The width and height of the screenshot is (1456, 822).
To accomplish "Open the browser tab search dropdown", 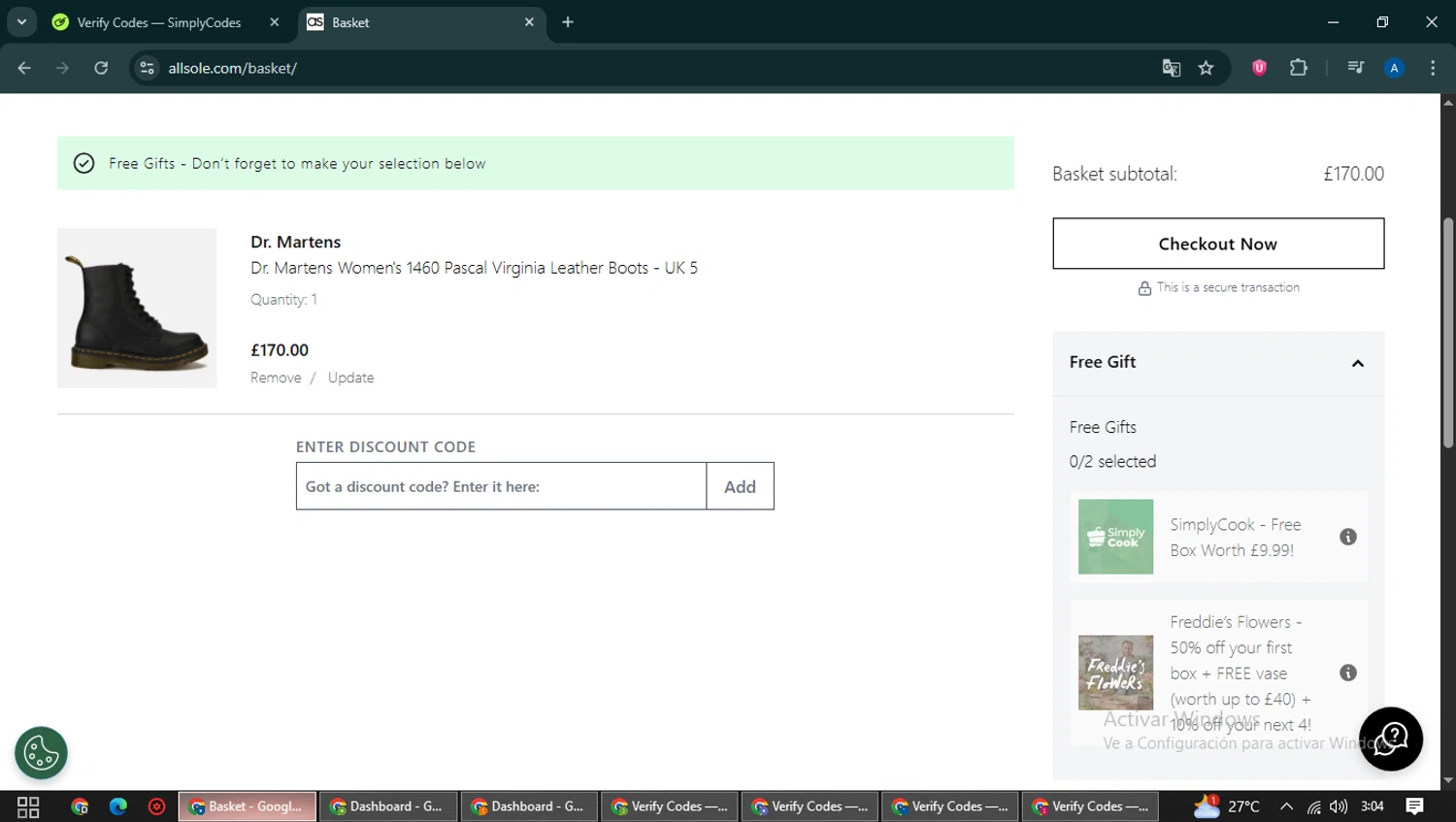I will pos(21,21).
